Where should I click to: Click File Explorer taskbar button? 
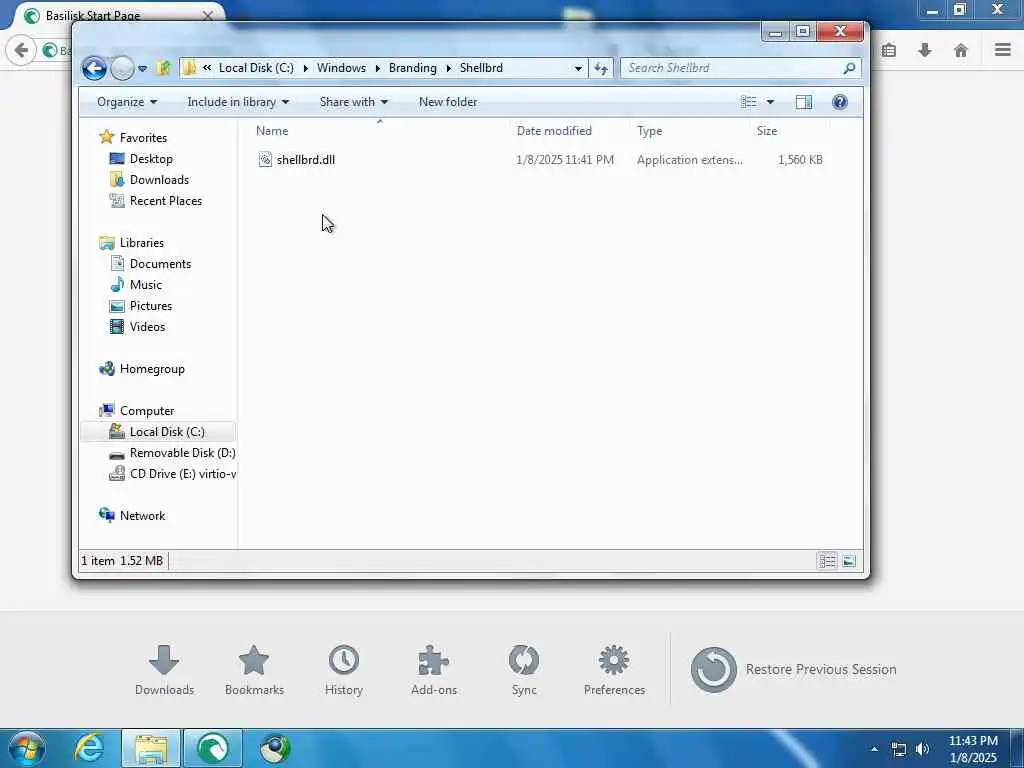click(151, 748)
